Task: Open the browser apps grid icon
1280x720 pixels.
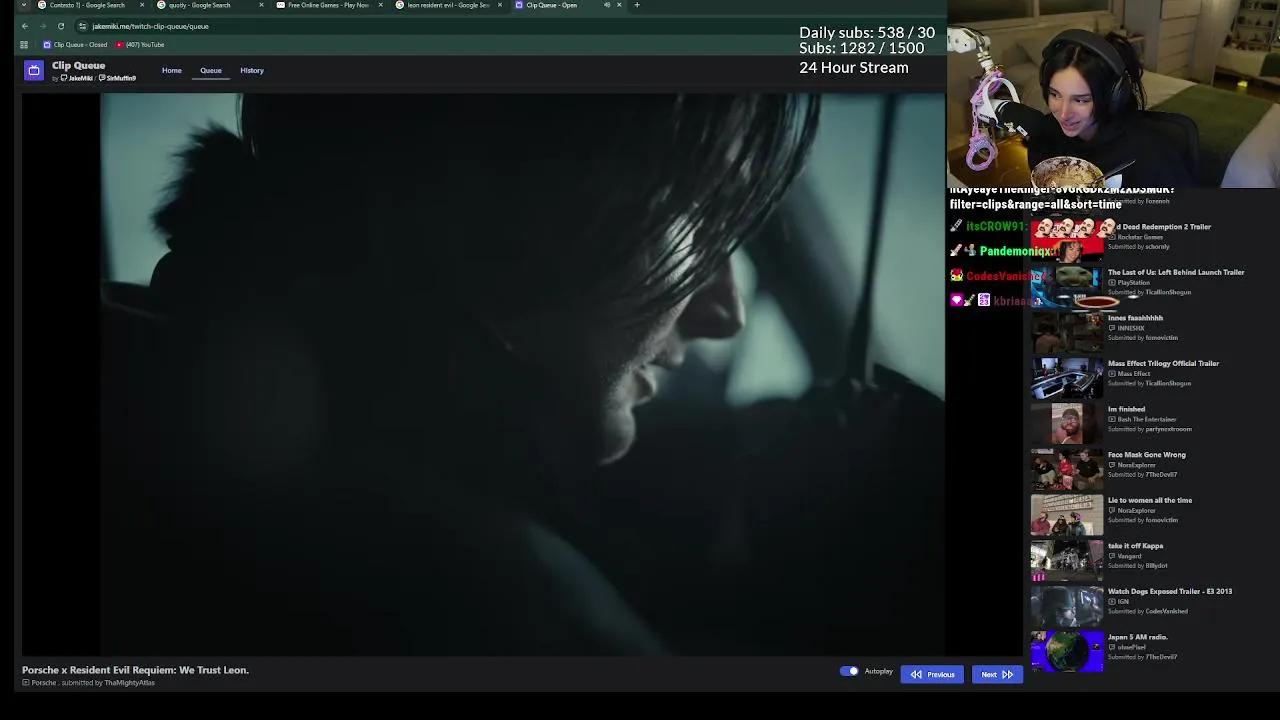Action: [24, 45]
